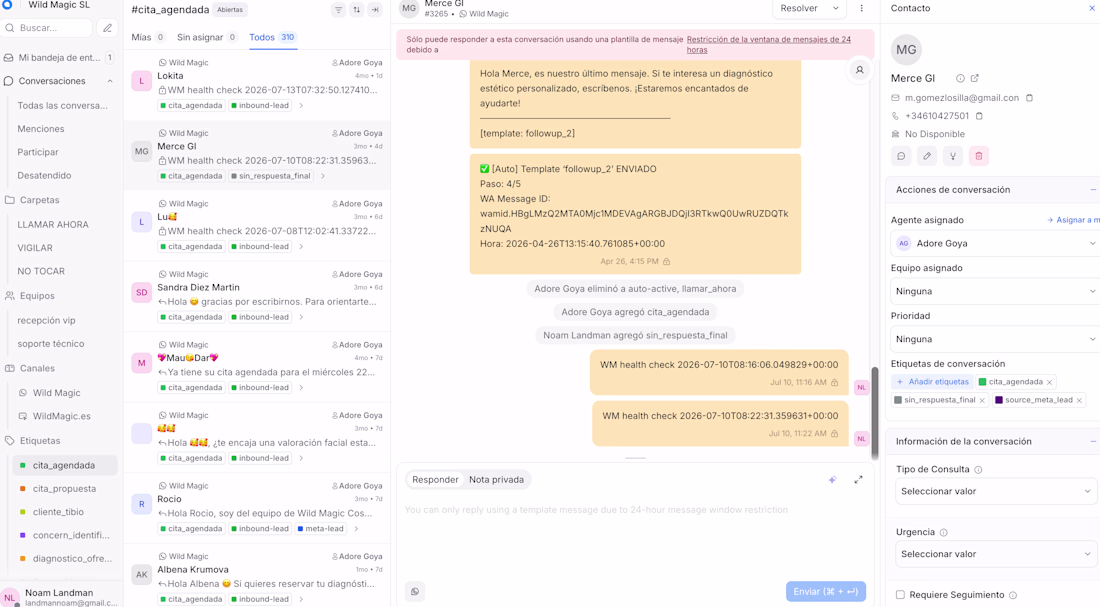Image resolution: width=1100 pixels, height=607 pixels.
Task: Open the Urgencia select dropdown
Action: [996, 554]
